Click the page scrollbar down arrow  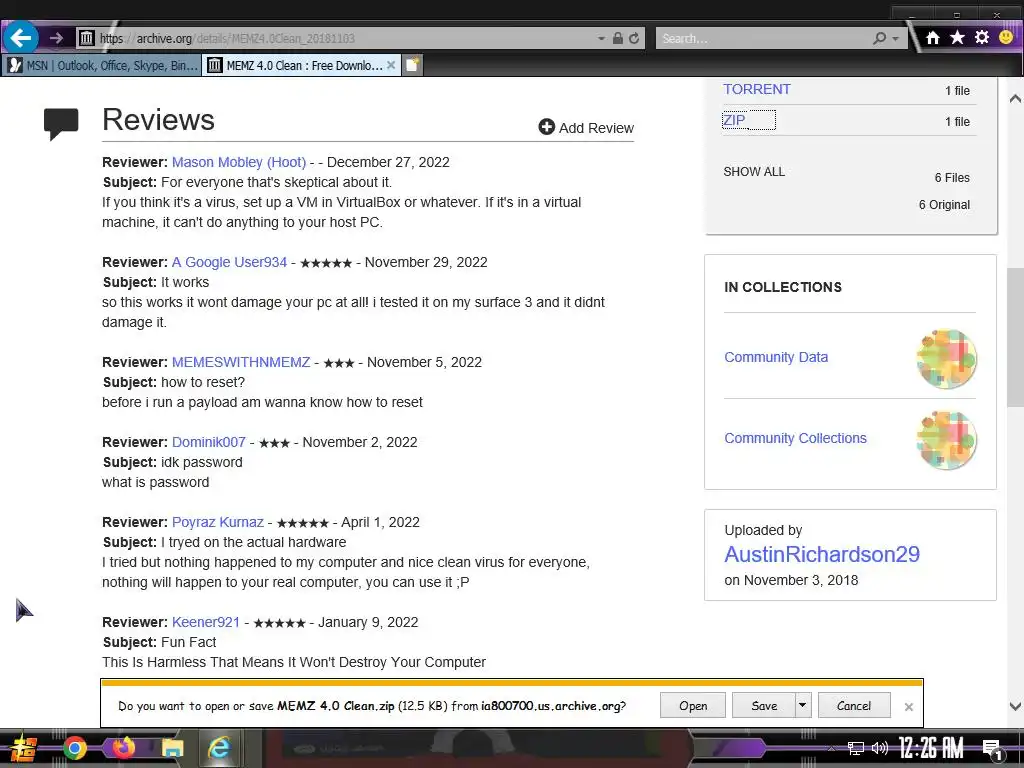[x=1015, y=706]
